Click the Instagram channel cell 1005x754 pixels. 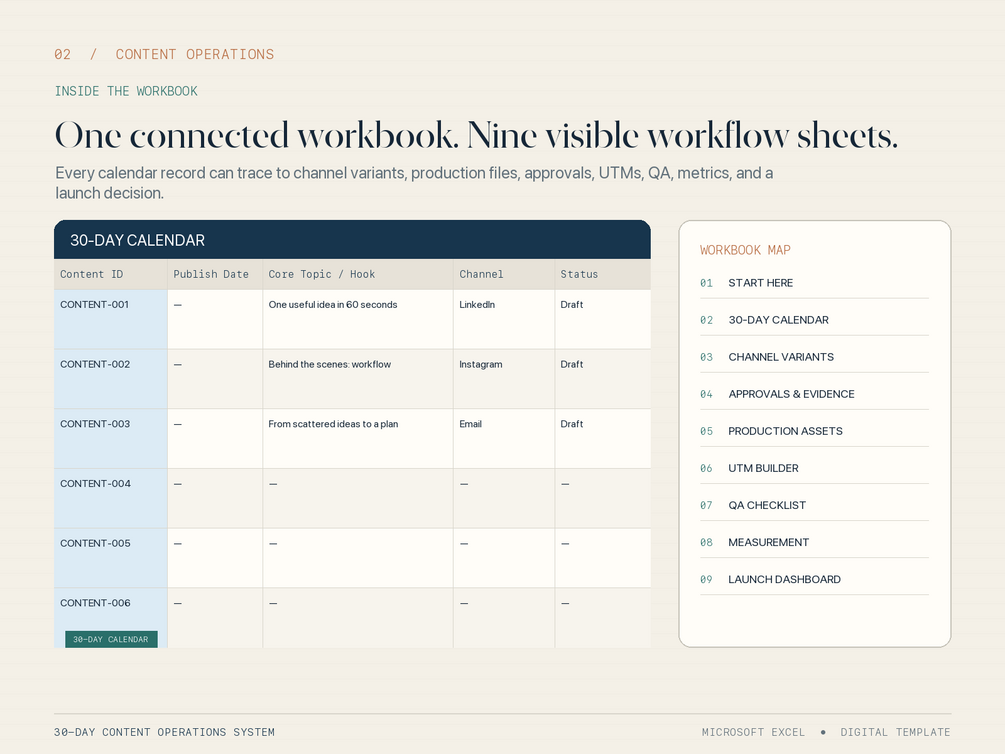[x=504, y=379]
